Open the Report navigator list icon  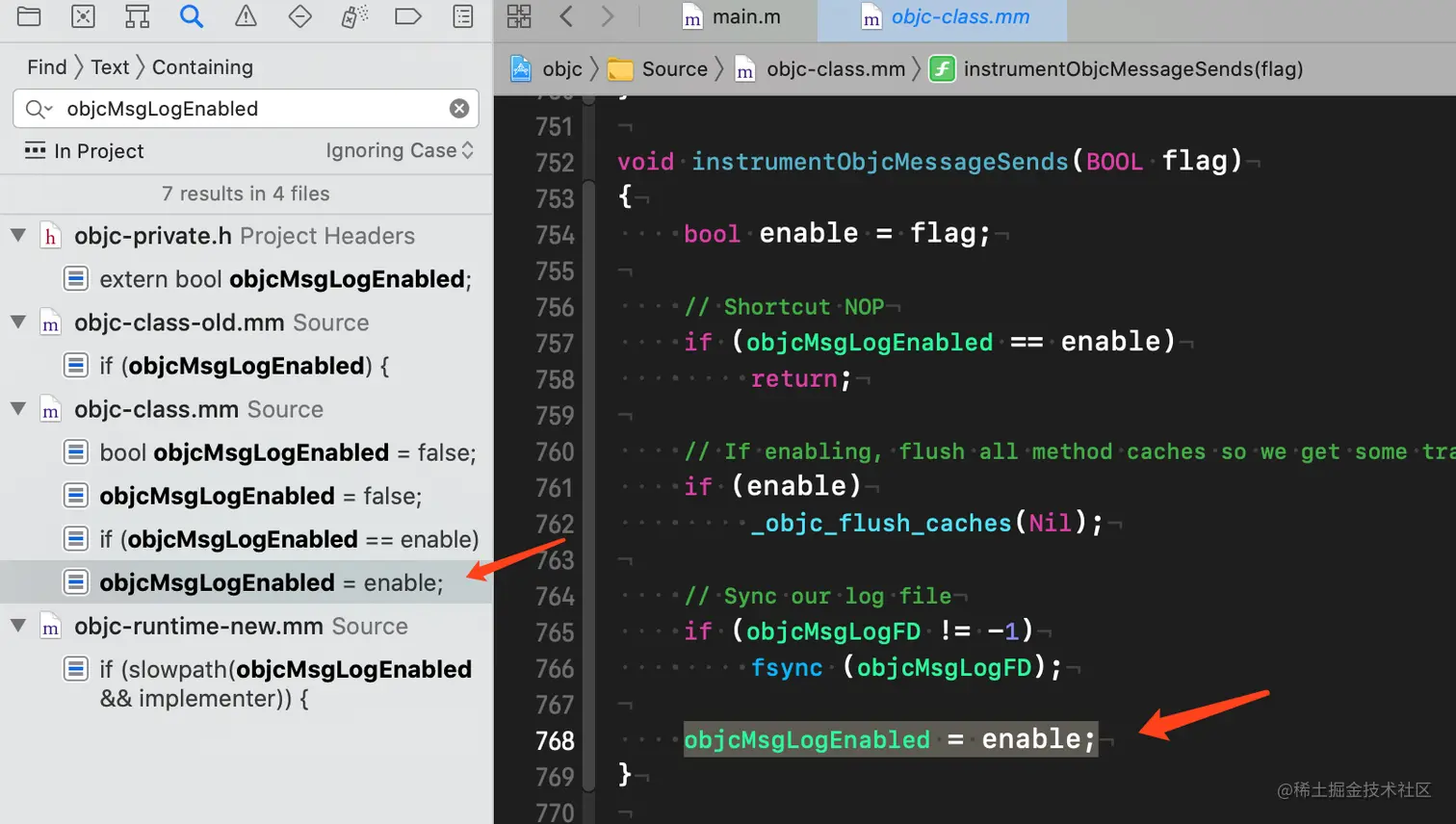[463, 16]
